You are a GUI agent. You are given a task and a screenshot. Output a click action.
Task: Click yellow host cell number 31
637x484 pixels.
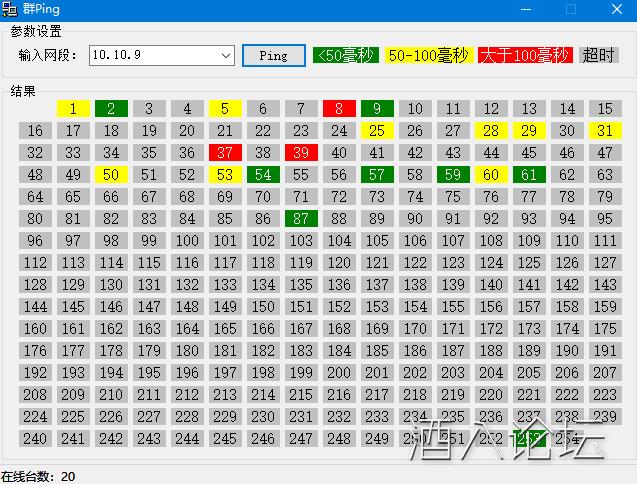pyautogui.click(x=604, y=131)
